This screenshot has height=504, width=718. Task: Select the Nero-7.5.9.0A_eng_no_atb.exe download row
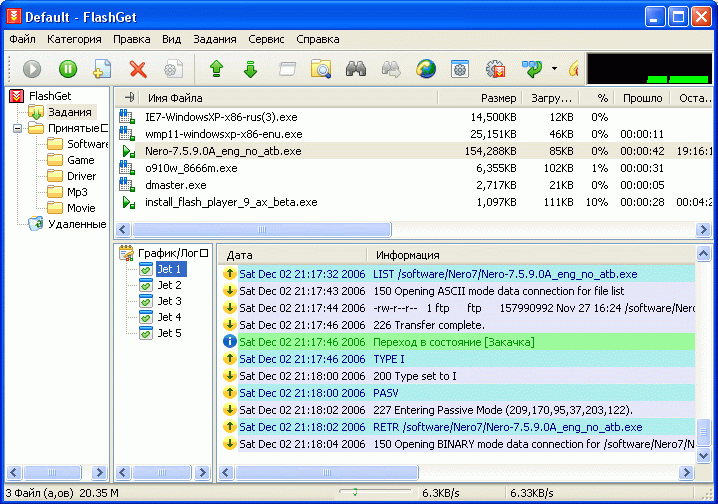[412, 151]
